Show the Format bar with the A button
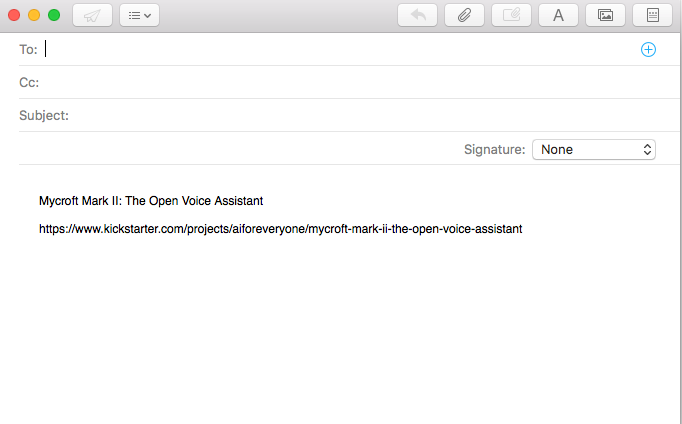Image resolution: width=682 pixels, height=424 pixels. (558, 16)
